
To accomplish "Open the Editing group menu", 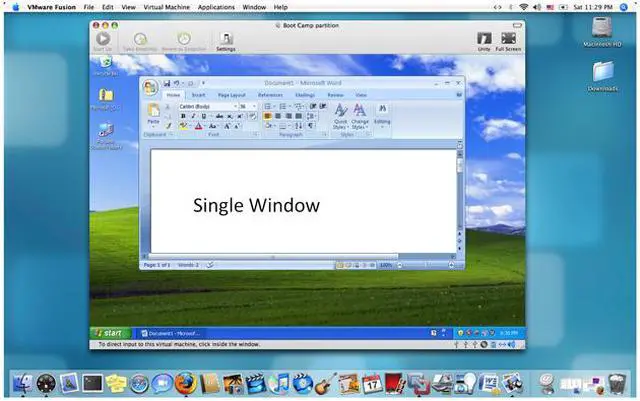I will [382, 116].
